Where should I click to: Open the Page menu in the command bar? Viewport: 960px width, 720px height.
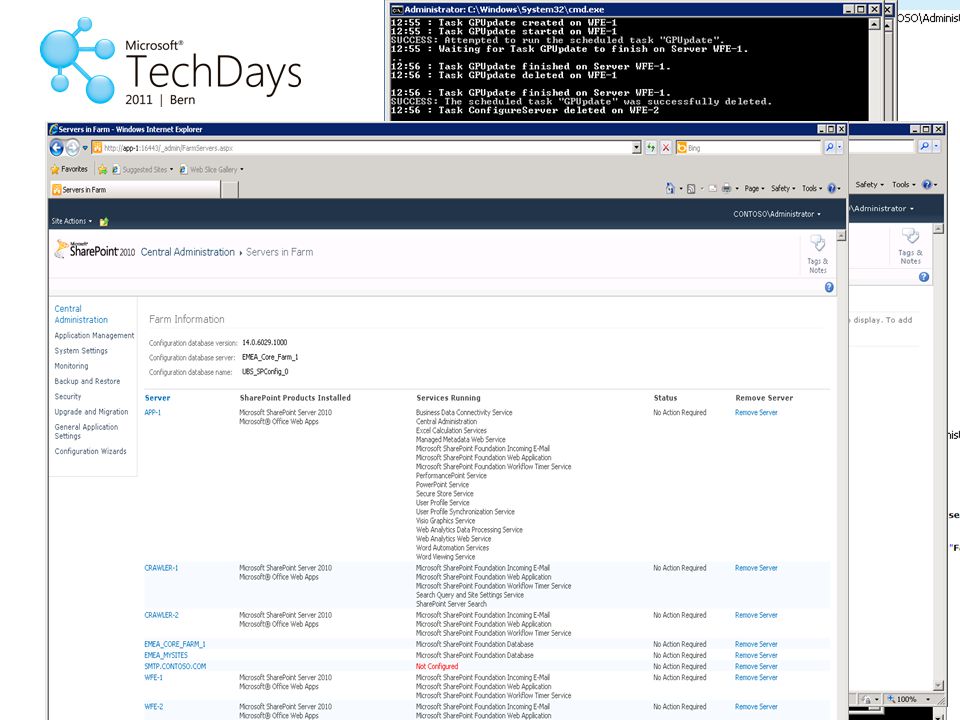pos(754,189)
